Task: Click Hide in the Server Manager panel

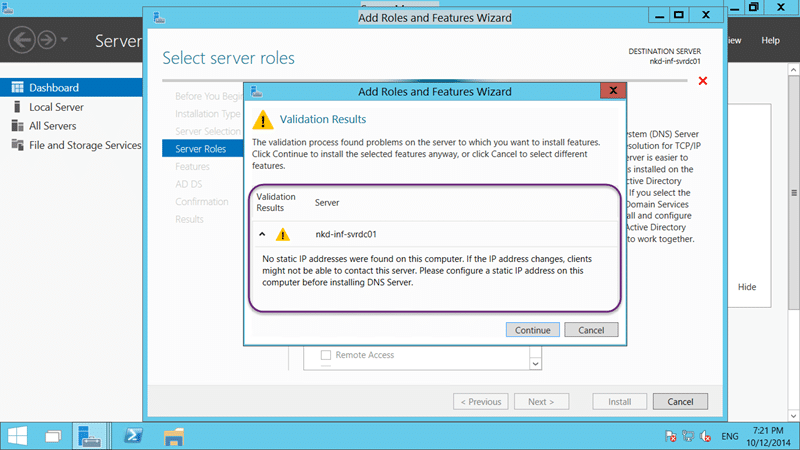Action: click(746, 287)
